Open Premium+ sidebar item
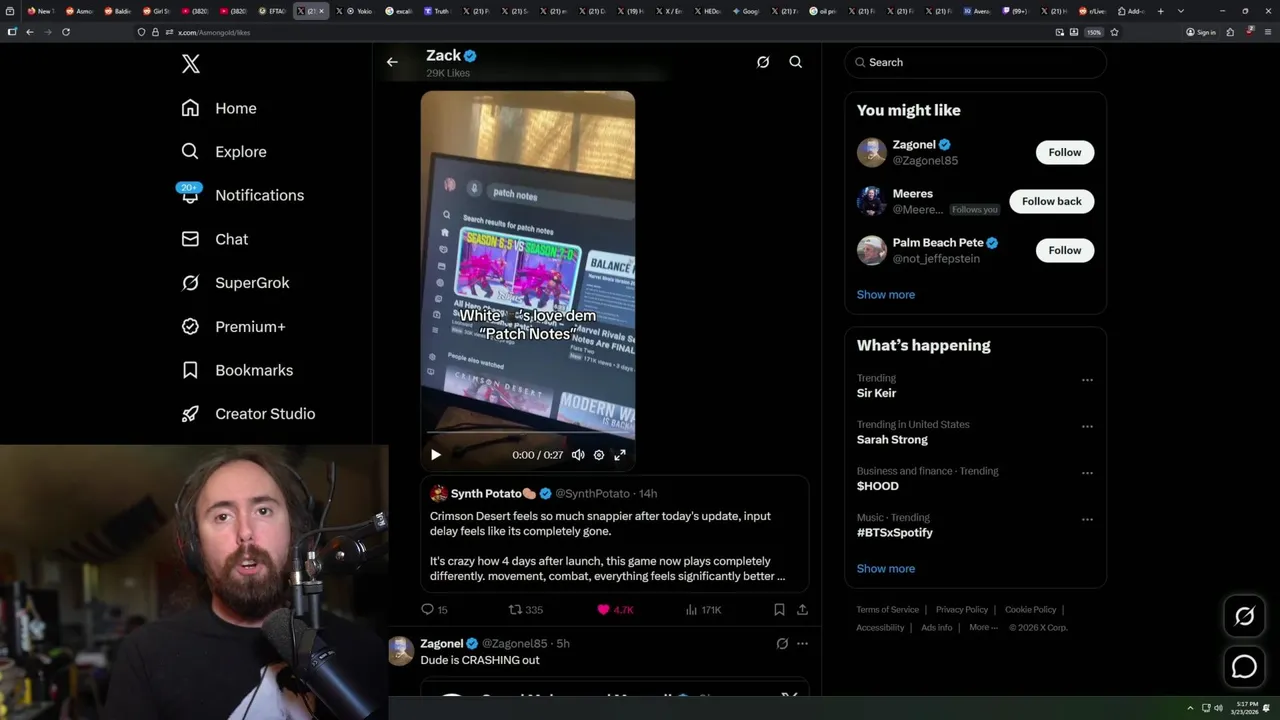The height and width of the screenshot is (720, 1280). [x=233, y=327]
